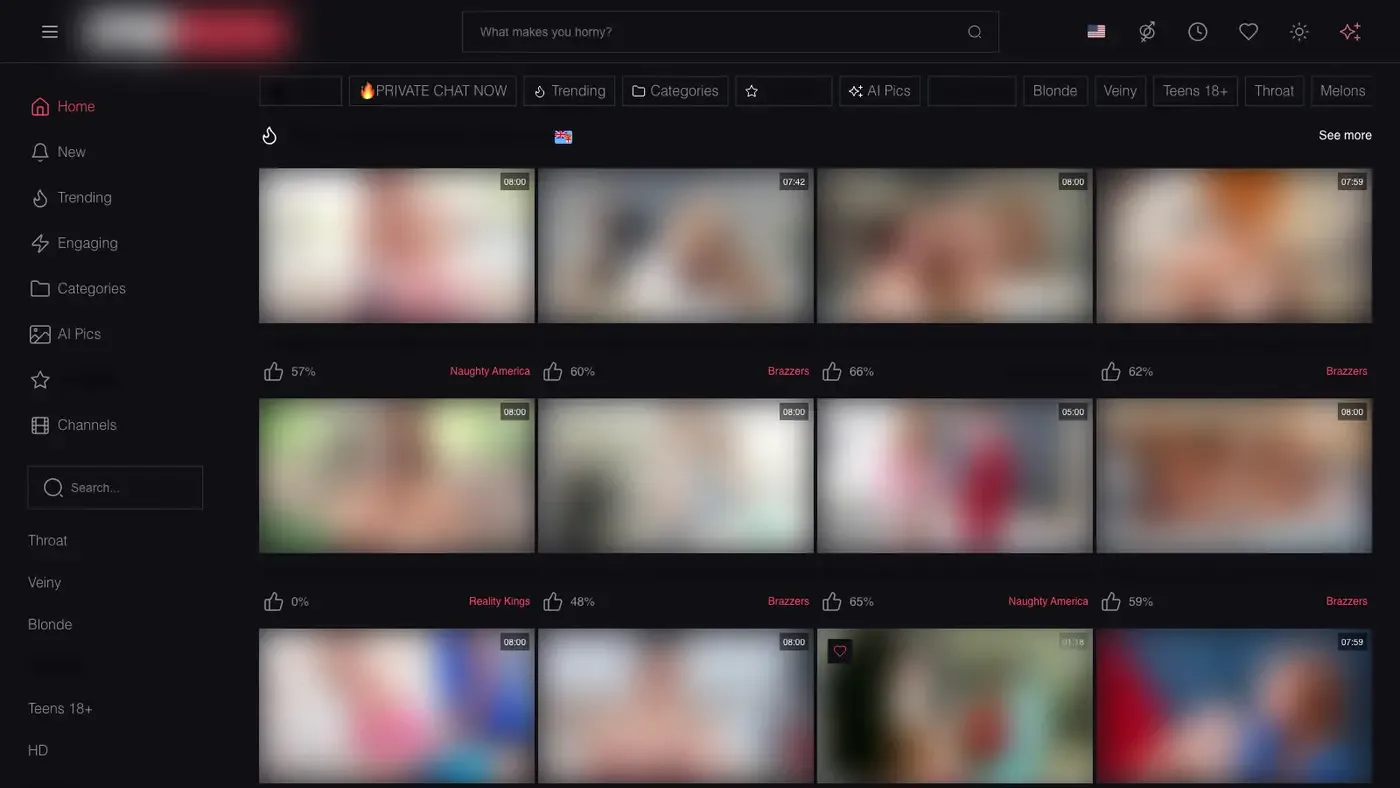
Task: Click the gender orientation icon in the header
Action: click(1147, 32)
